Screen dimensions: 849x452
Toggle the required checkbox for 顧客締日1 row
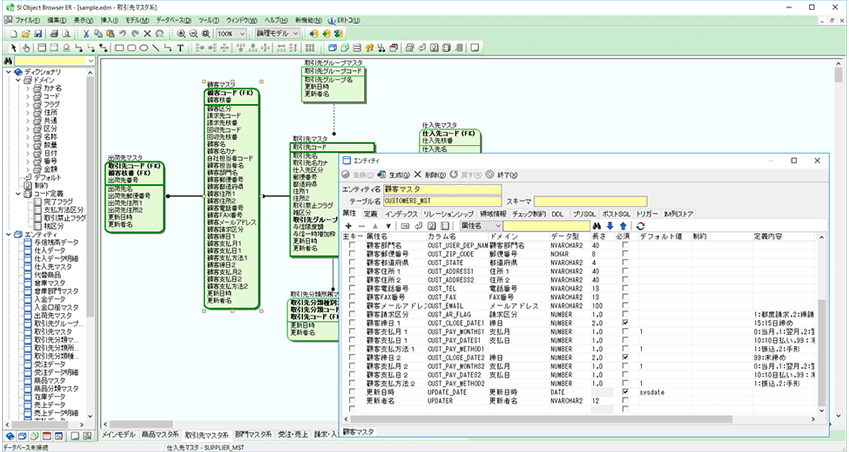626,324
